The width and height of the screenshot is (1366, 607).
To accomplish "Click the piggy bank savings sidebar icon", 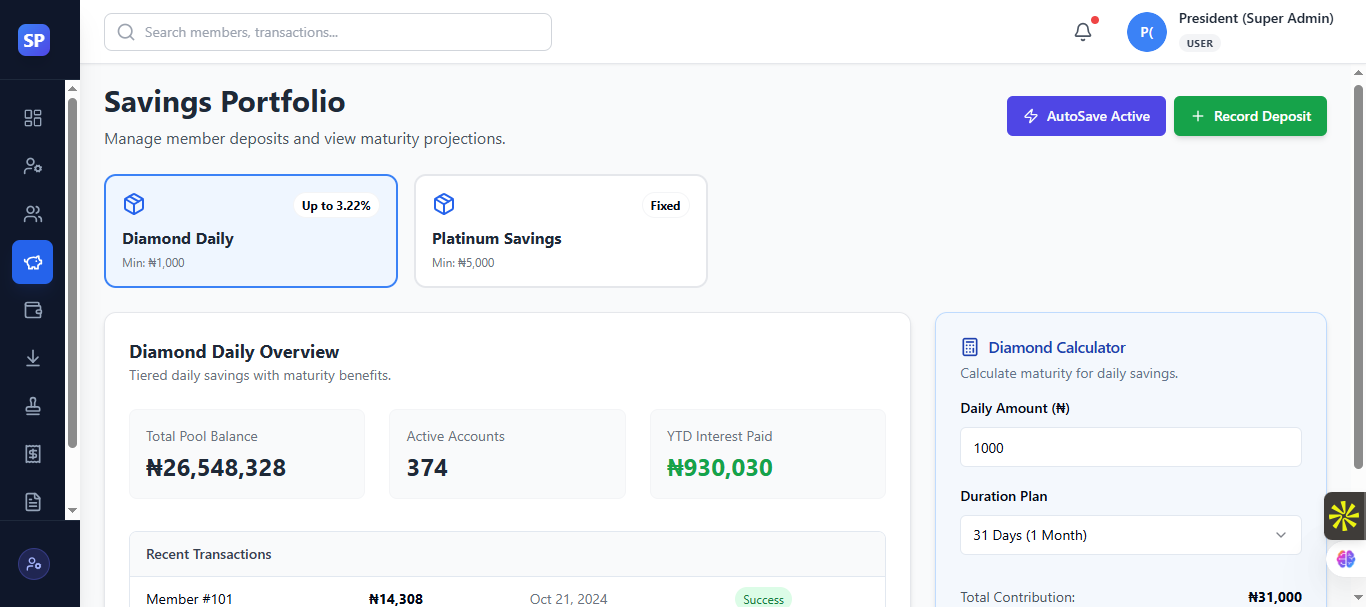I will click(x=33, y=262).
